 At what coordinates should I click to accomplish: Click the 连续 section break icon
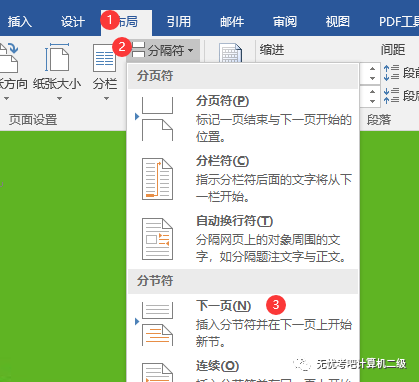157,372
